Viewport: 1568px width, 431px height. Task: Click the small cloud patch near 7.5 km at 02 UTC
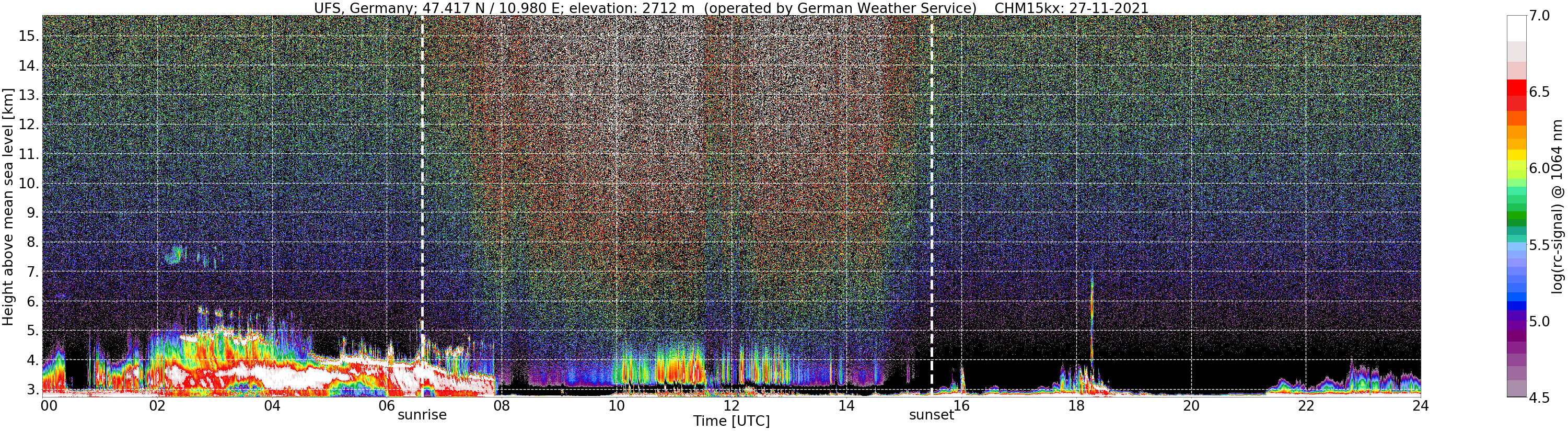pyautogui.click(x=175, y=254)
